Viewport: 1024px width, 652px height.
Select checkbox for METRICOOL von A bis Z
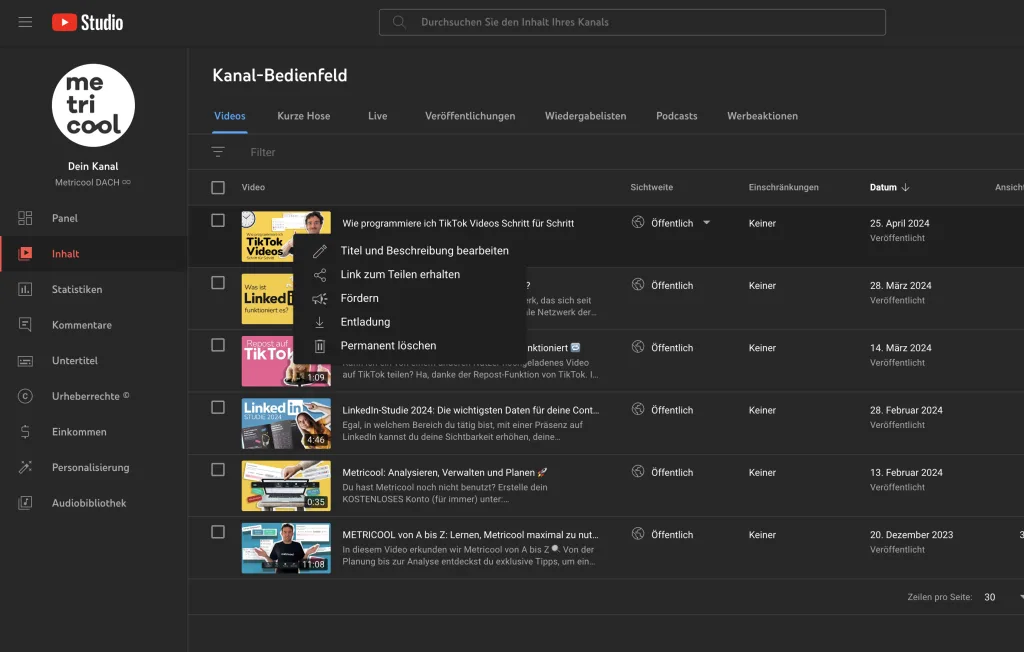[218, 532]
